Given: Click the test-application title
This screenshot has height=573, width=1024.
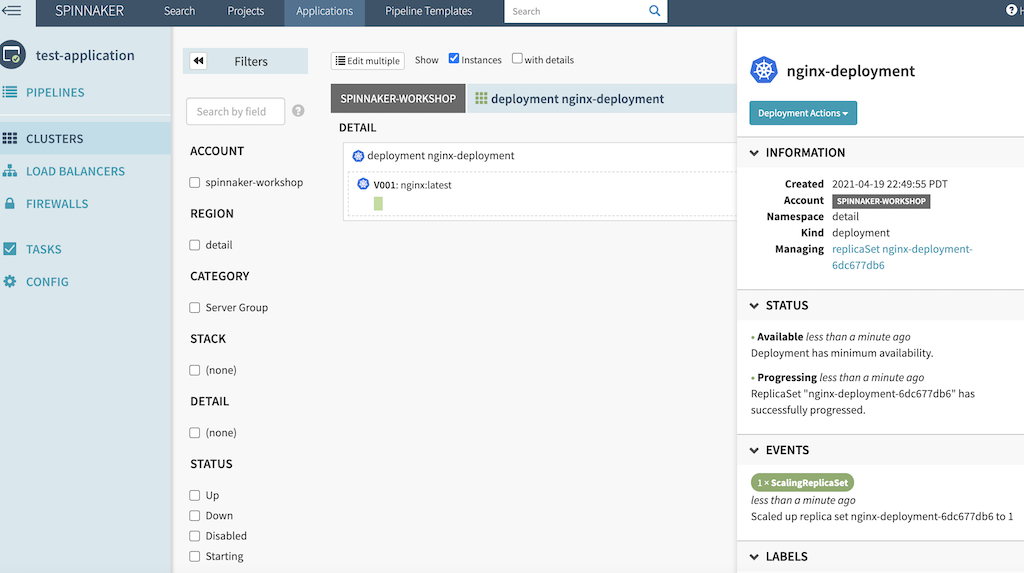Looking at the screenshot, I should [85, 55].
